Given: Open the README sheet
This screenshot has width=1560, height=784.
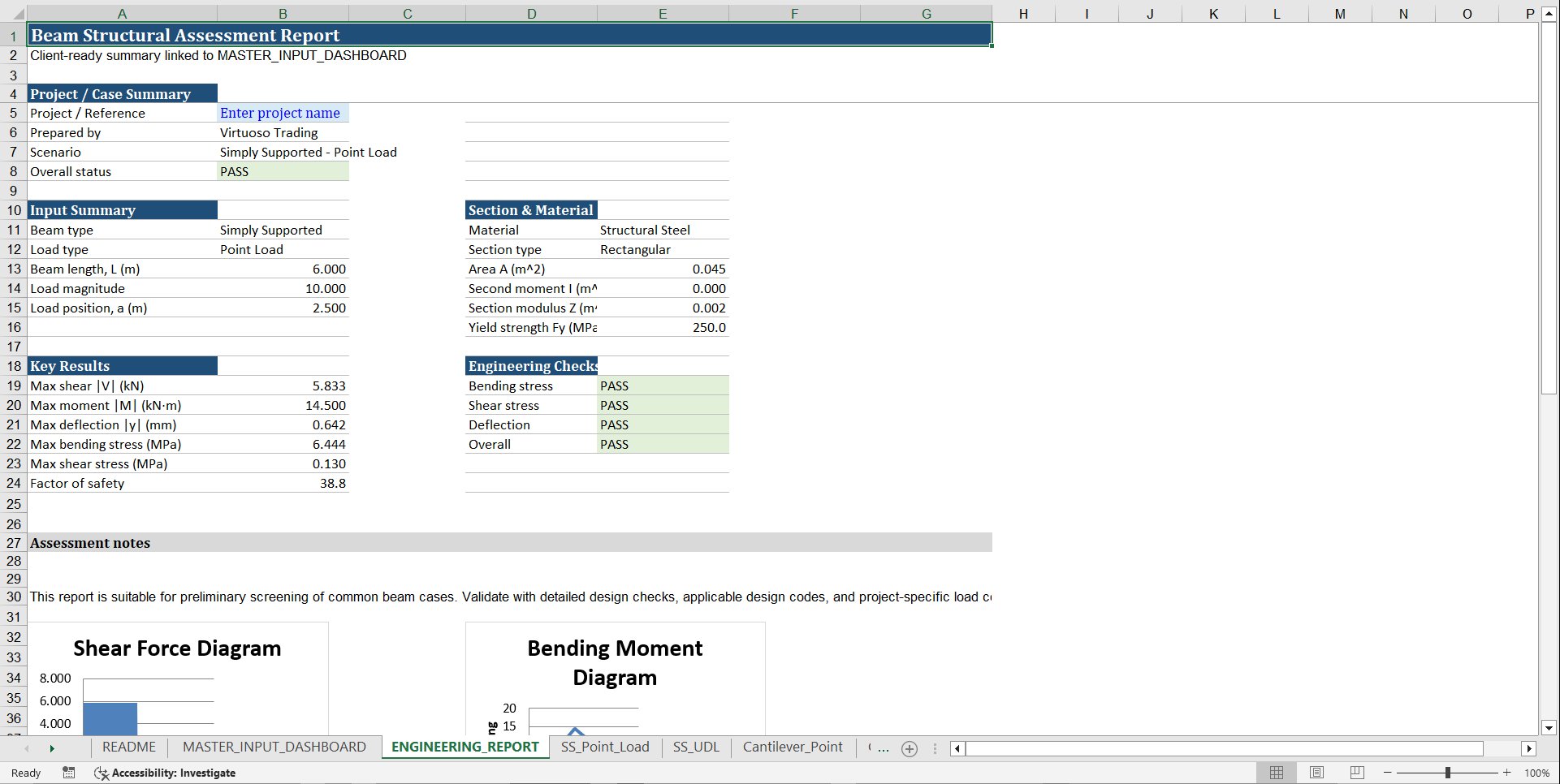Looking at the screenshot, I should tap(128, 747).
